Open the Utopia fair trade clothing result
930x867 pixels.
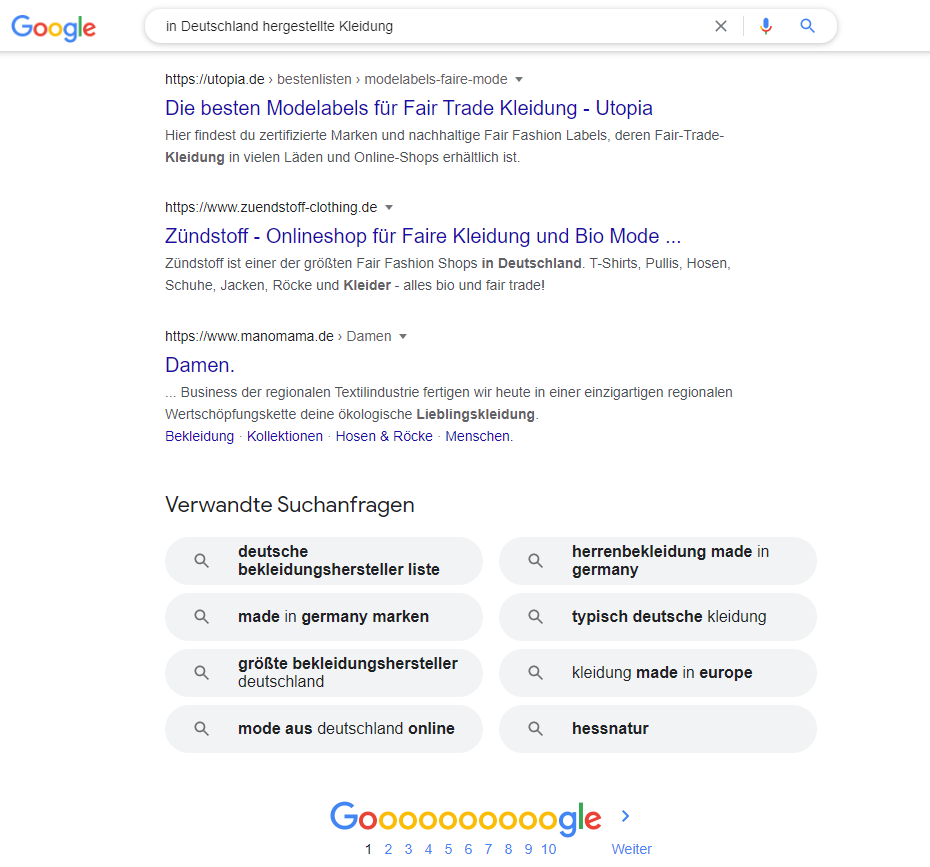coord(409,107)
